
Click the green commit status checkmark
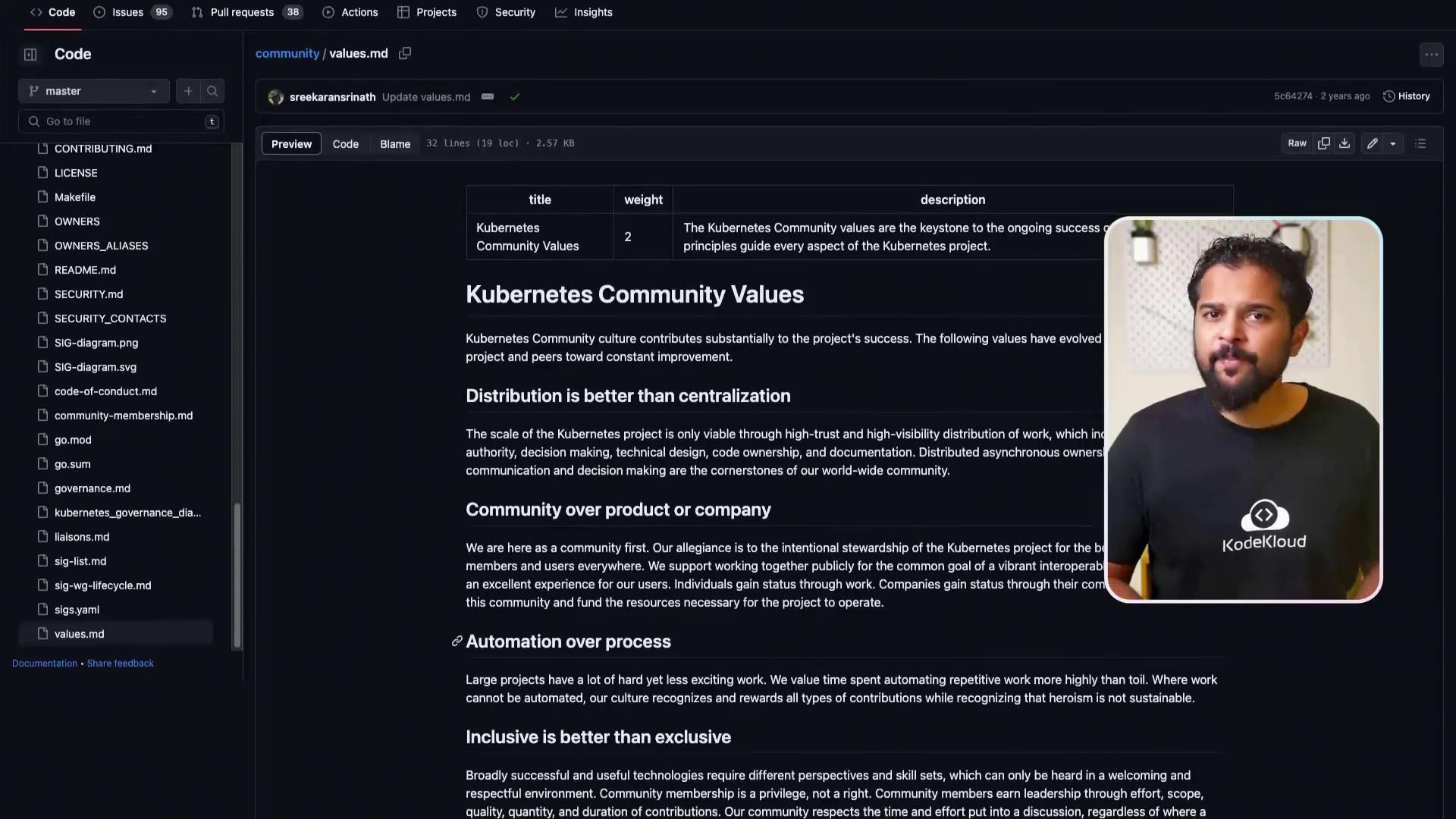(x=515, y=97)
